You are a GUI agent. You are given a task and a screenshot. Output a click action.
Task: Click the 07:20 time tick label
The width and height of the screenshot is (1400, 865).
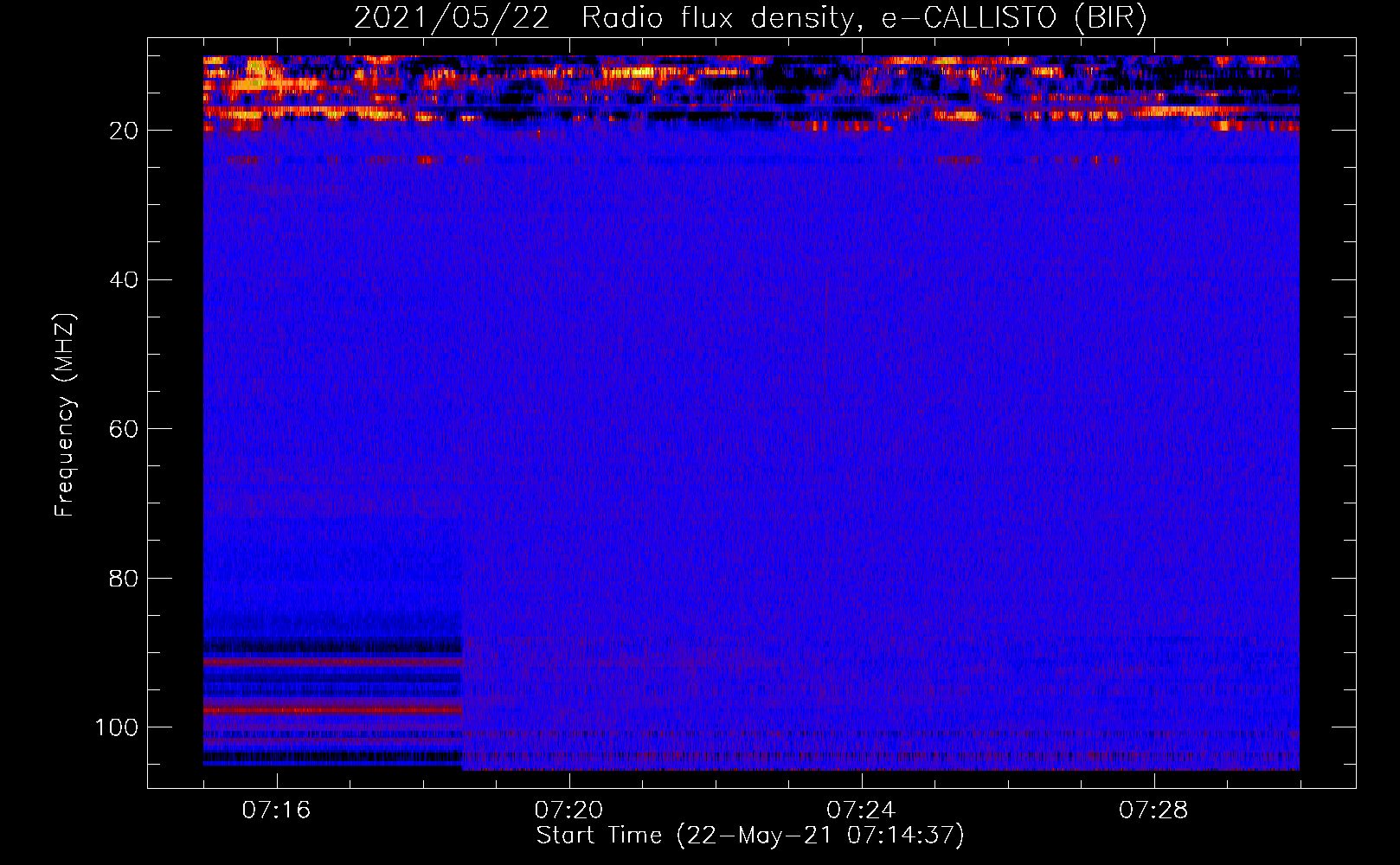pyautogui.click(x=568, y=811)
